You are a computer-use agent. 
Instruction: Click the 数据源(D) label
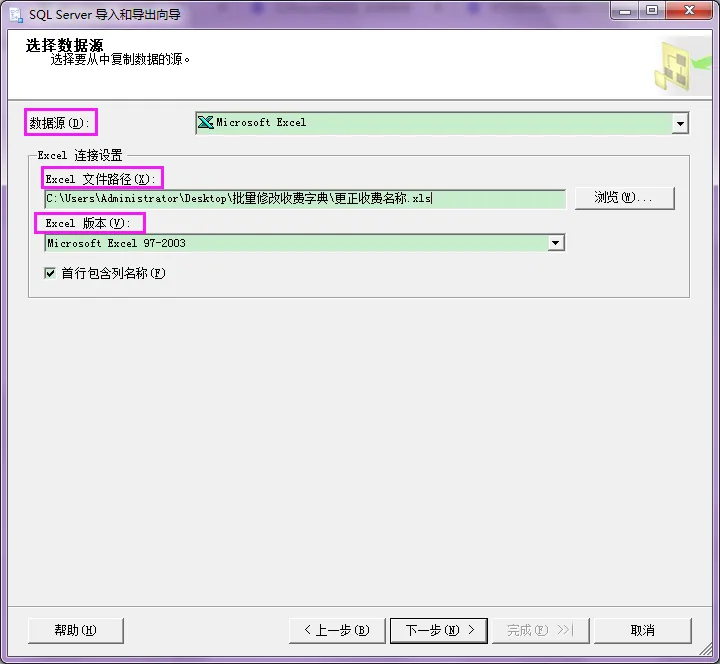coord(60,123)
